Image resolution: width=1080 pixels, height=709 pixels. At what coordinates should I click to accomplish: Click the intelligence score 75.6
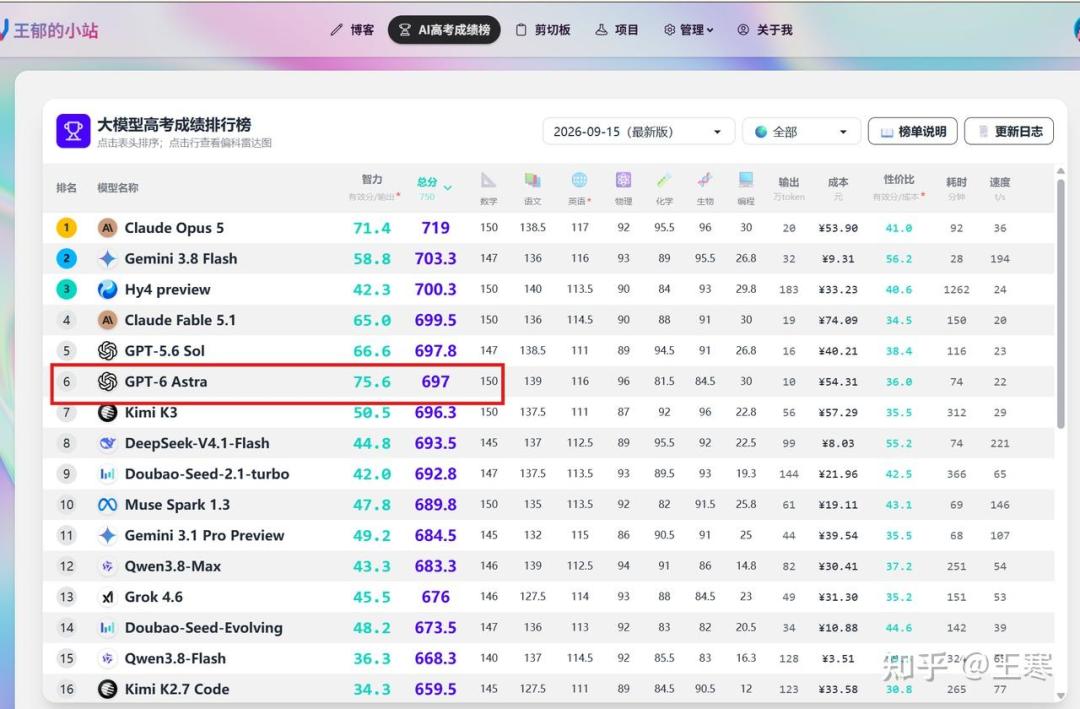(x=372, y=382)
